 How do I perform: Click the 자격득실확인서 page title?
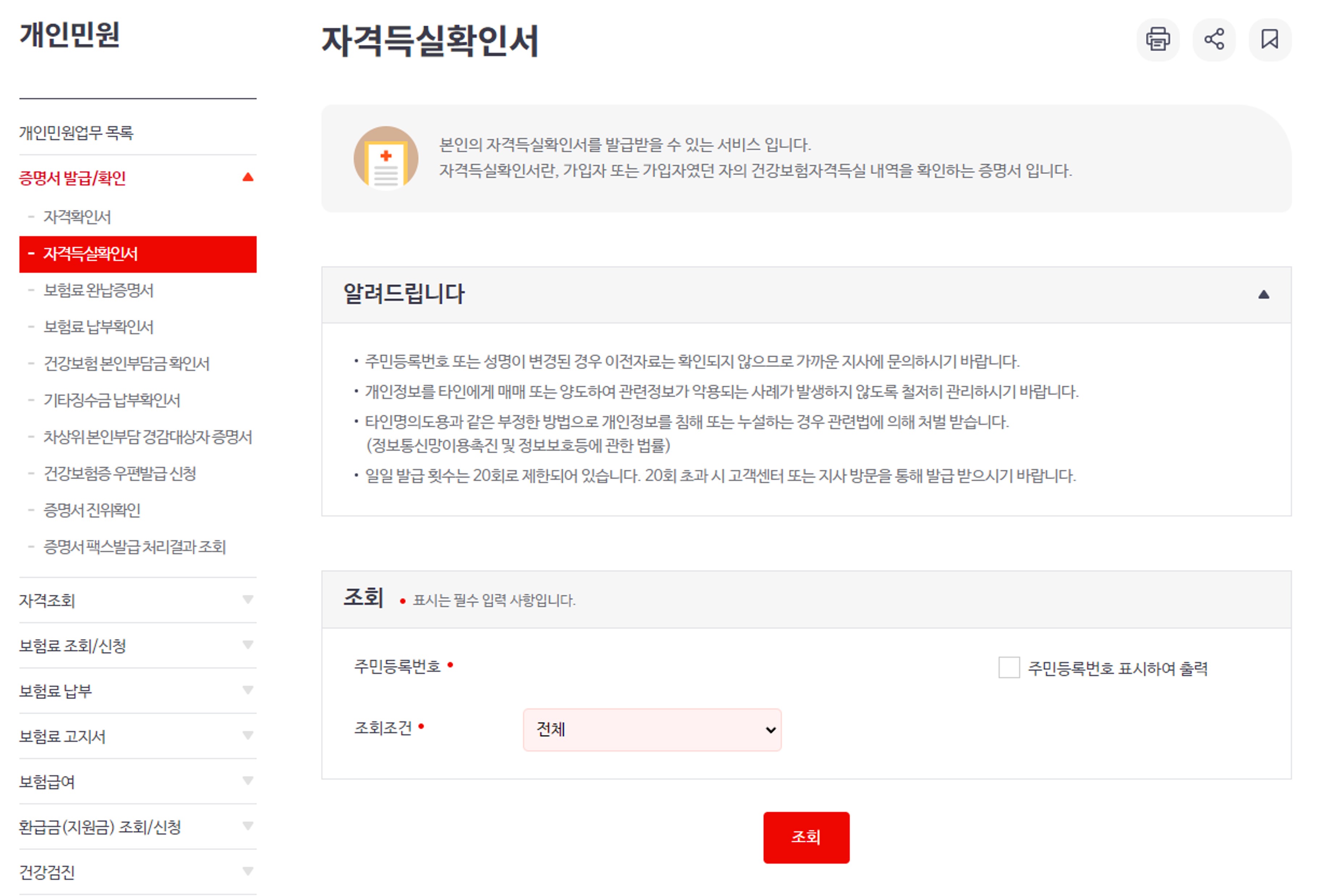430,41
